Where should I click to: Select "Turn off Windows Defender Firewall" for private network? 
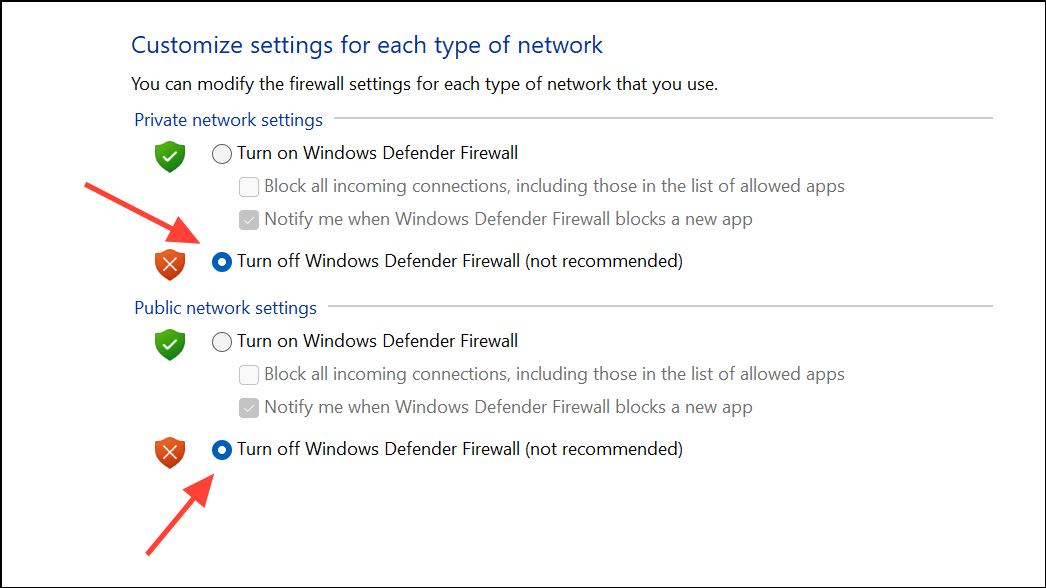(x=221, y=262)
